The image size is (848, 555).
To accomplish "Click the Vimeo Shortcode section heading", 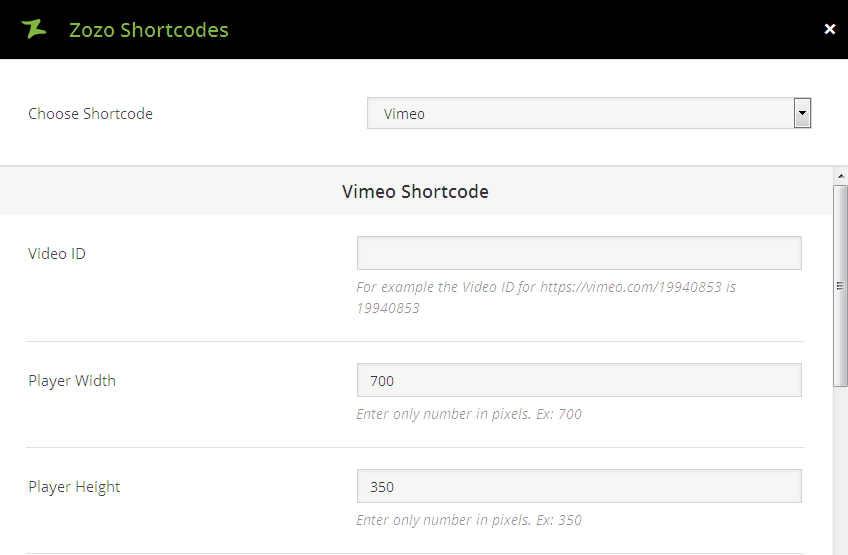I will point(415,191).
